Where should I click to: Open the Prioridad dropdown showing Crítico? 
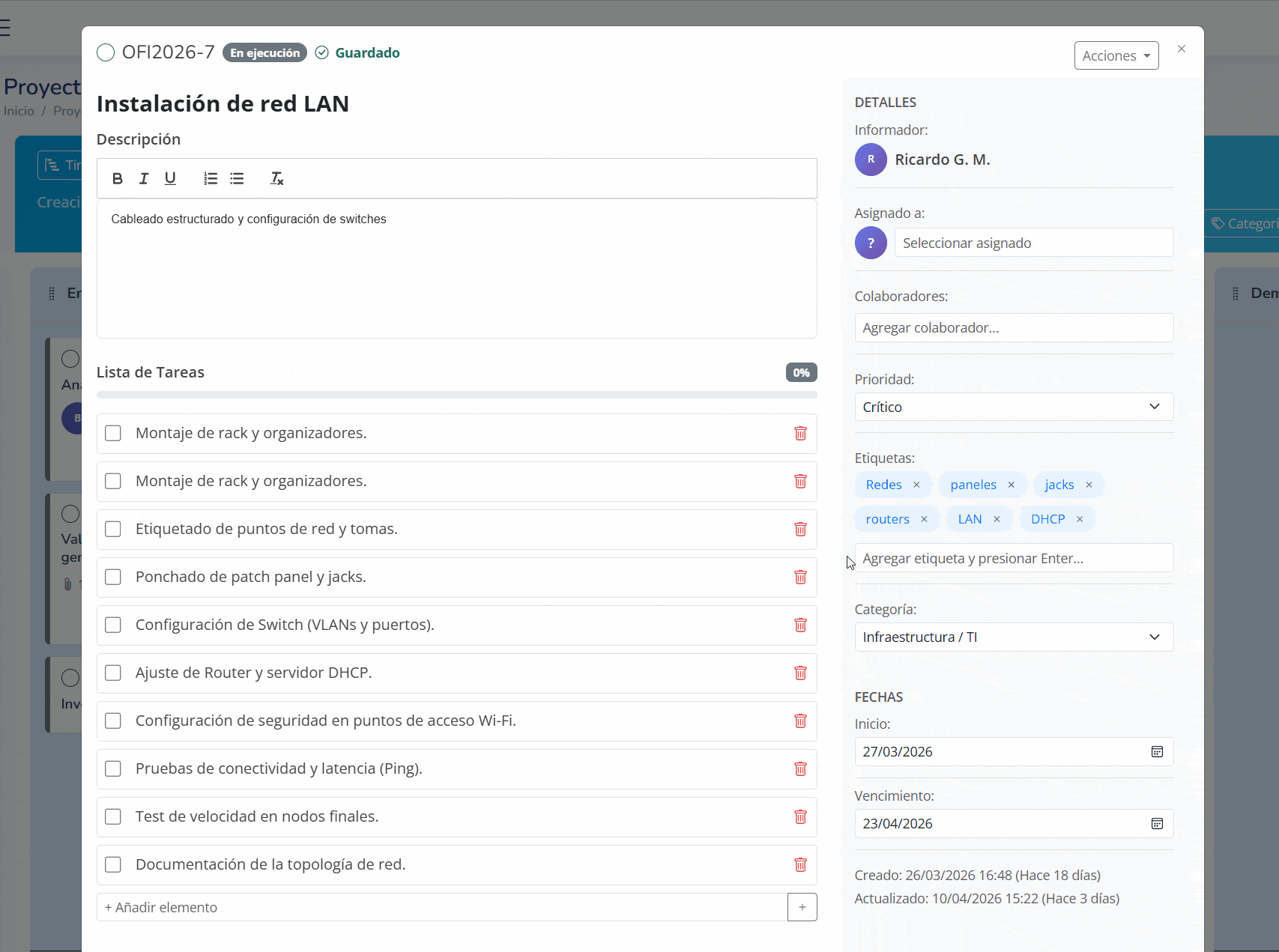click(x=1013, y=407)
